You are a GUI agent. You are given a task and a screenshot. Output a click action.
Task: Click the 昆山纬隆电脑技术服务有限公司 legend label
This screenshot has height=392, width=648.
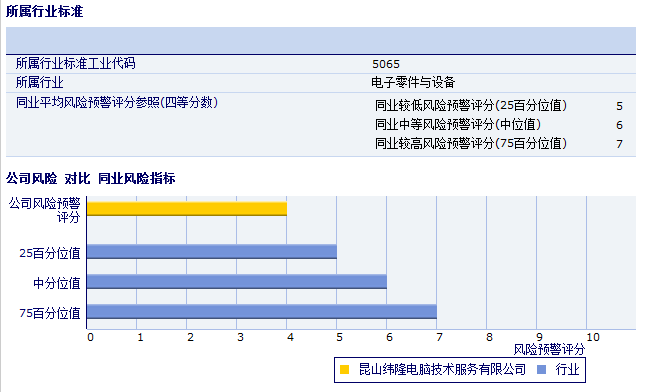(x=442, y=369)
